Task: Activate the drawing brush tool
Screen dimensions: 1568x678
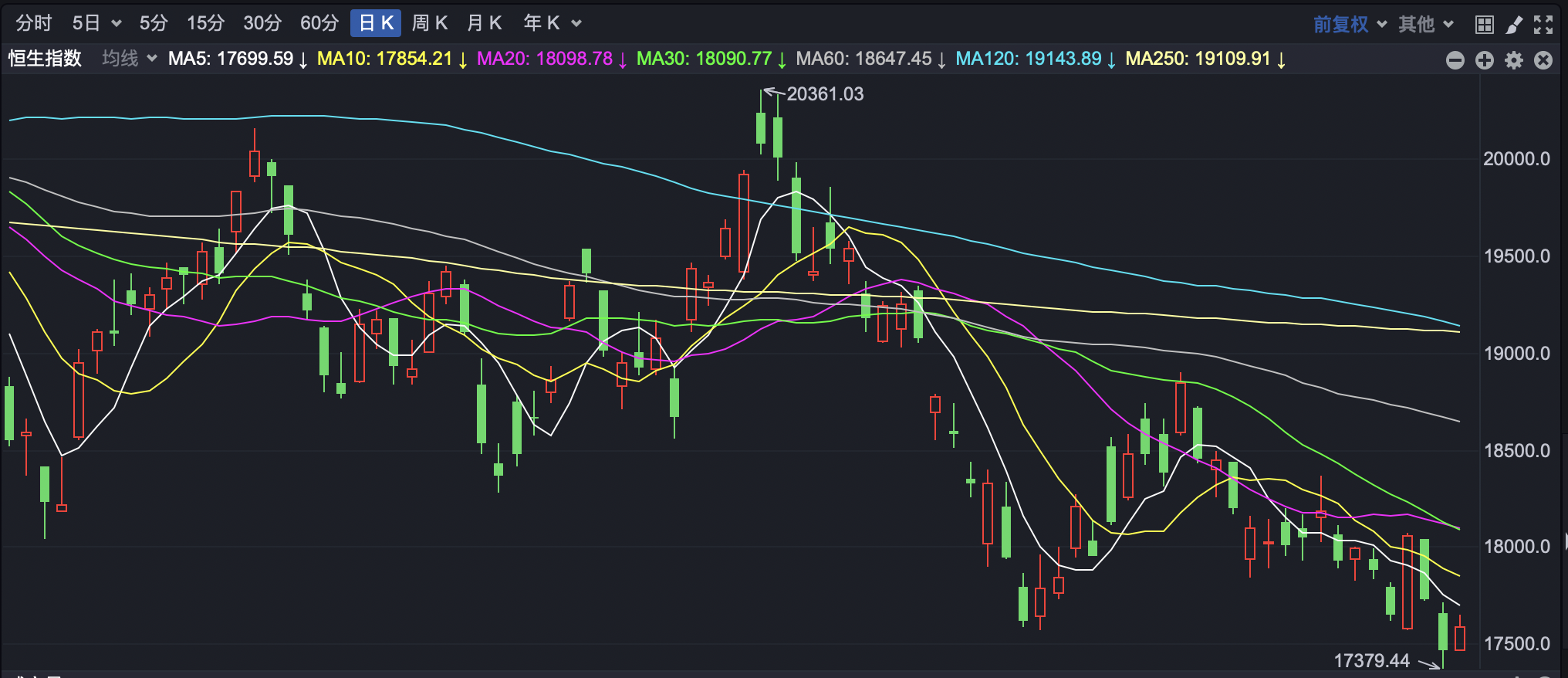Action: pos(1514,25)
